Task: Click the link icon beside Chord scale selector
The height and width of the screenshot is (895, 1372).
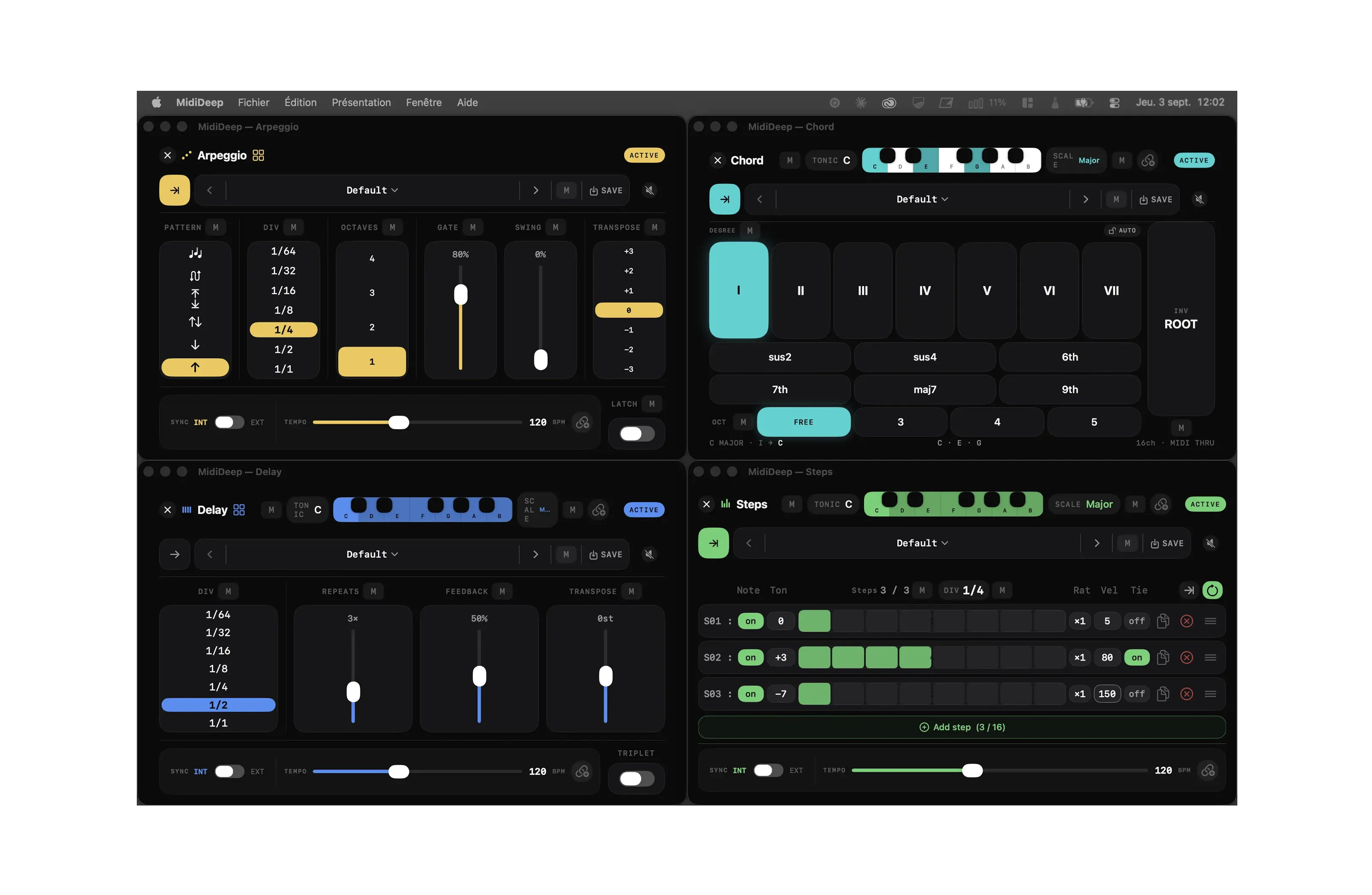Action: [1148, 161]
